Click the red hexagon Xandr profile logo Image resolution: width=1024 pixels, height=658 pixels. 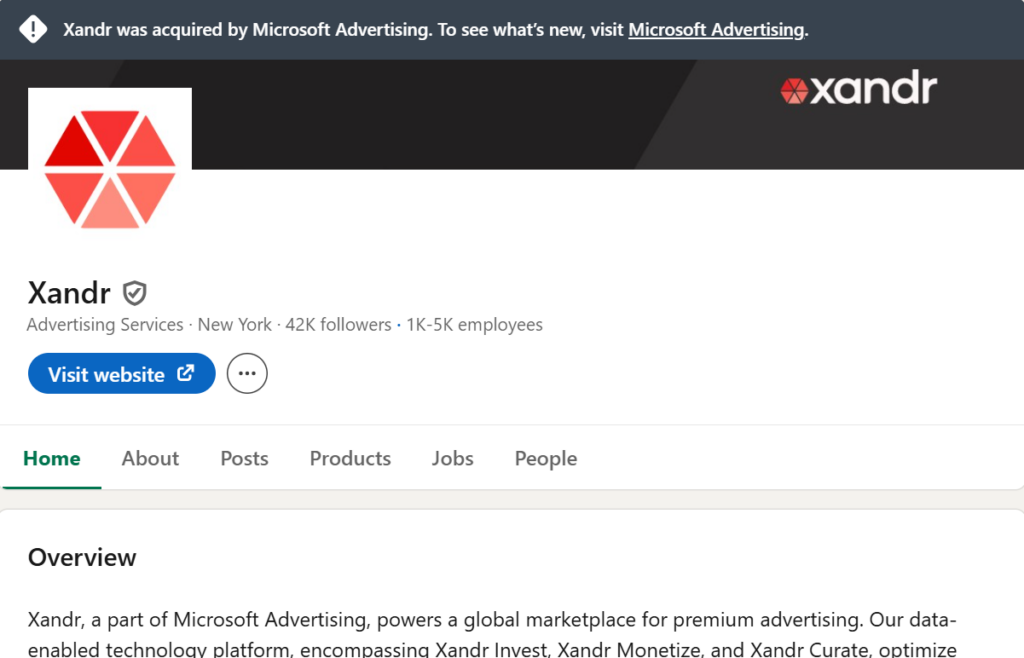[110, 169]
